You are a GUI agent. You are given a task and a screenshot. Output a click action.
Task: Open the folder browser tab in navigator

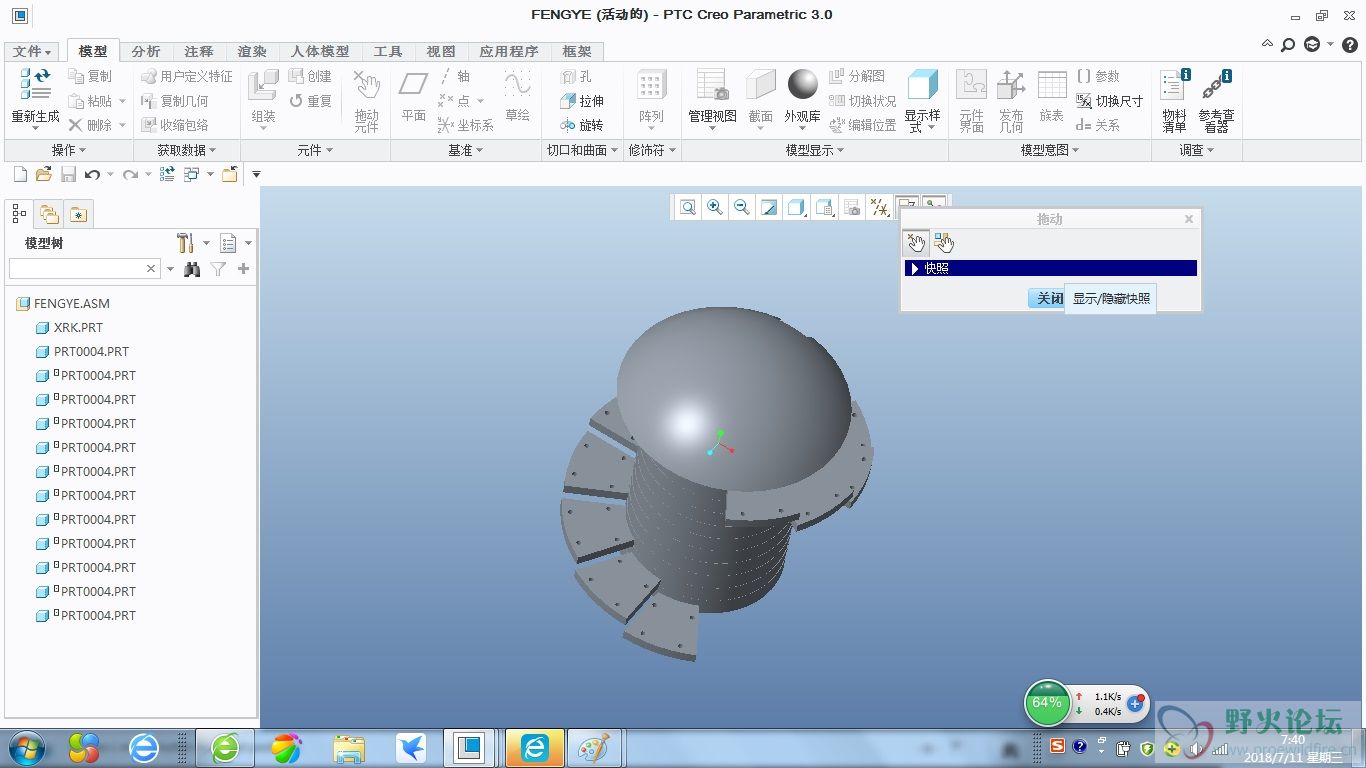click(49, 213)
